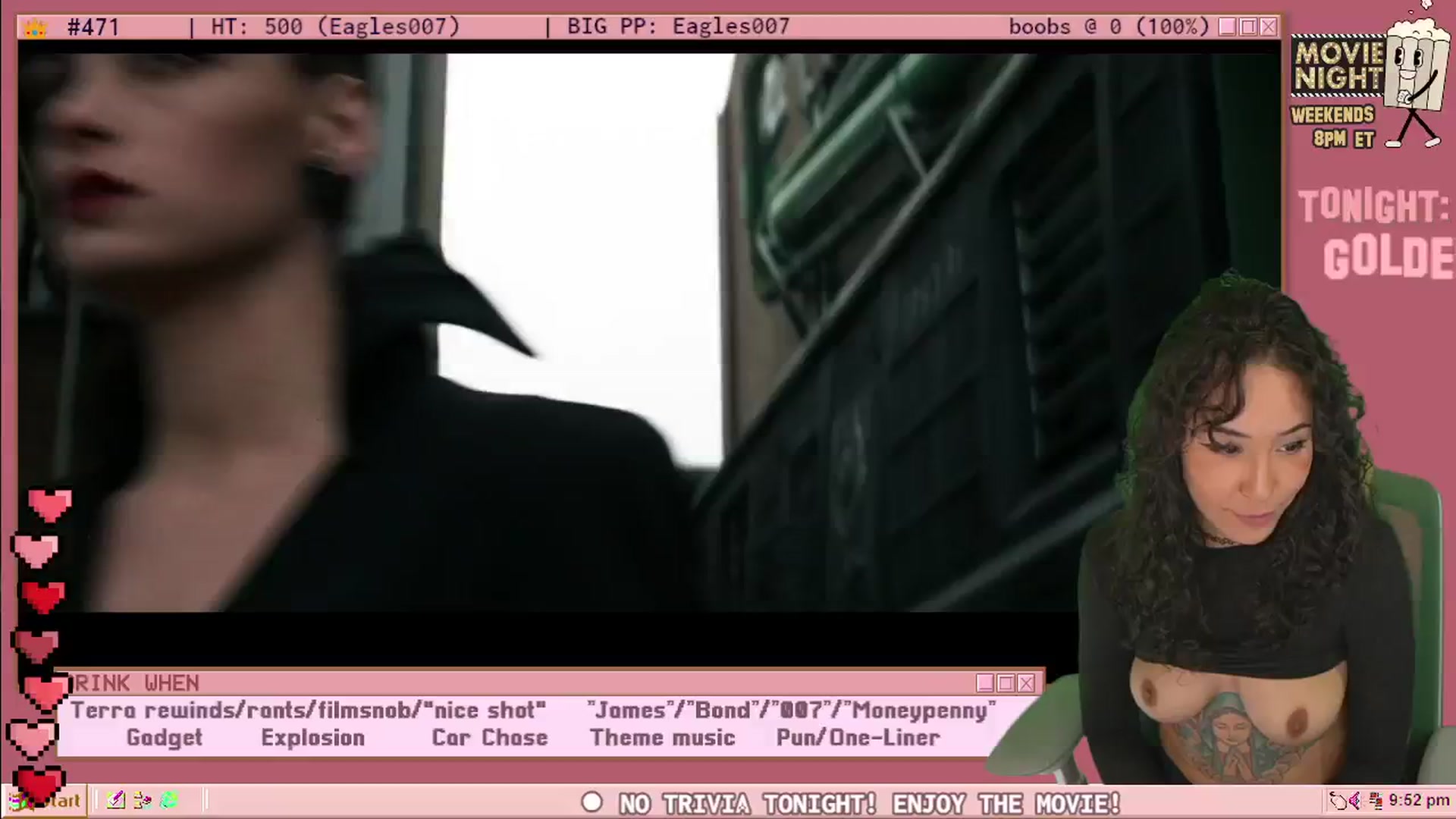The image size is (1456, 819).
Task: Open the volume speaker tray icon
Action: 1357,801
